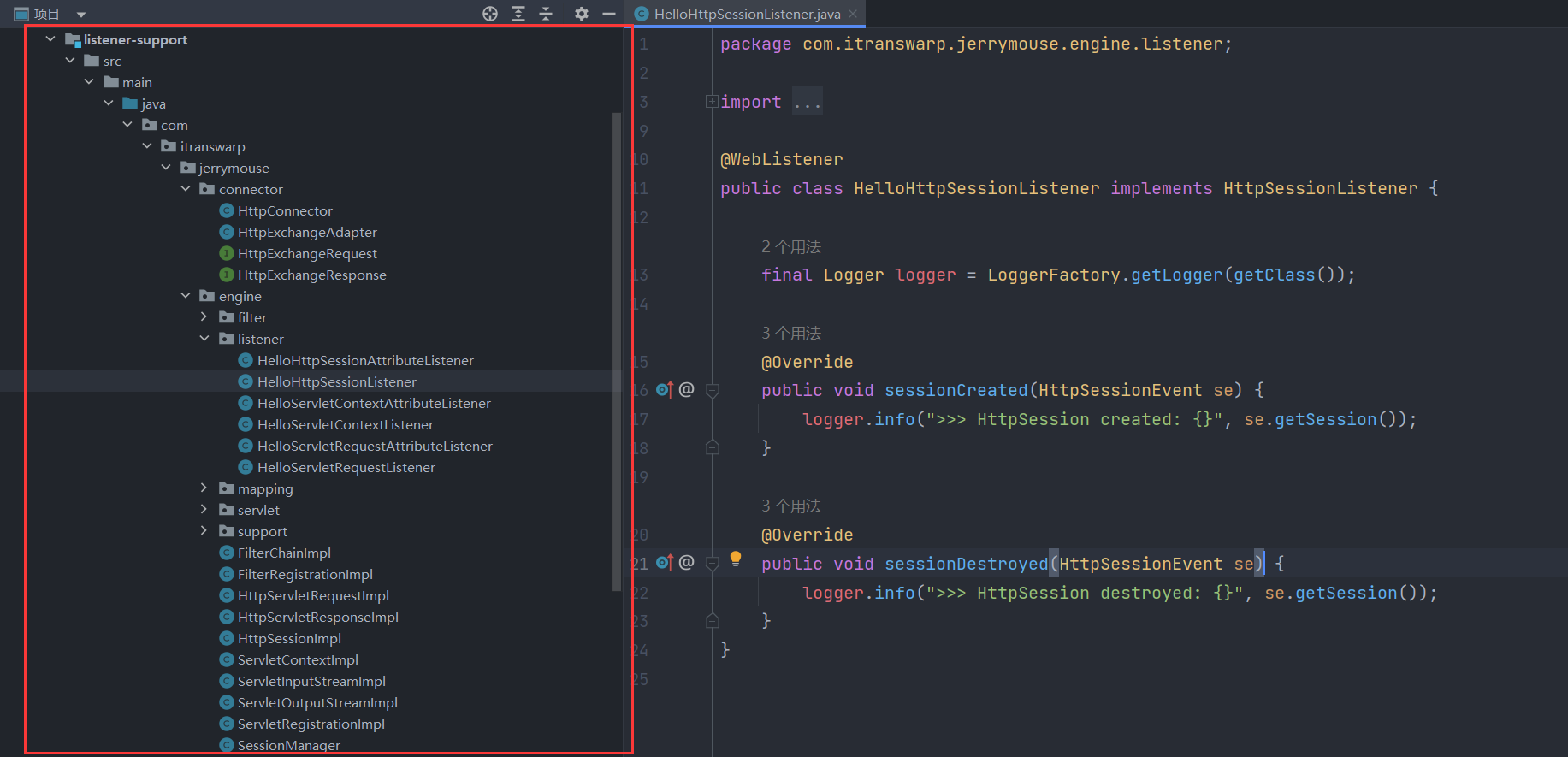
Task: Click the @ annotation gutter icon on line 16
Action: (x=687, y=390)
